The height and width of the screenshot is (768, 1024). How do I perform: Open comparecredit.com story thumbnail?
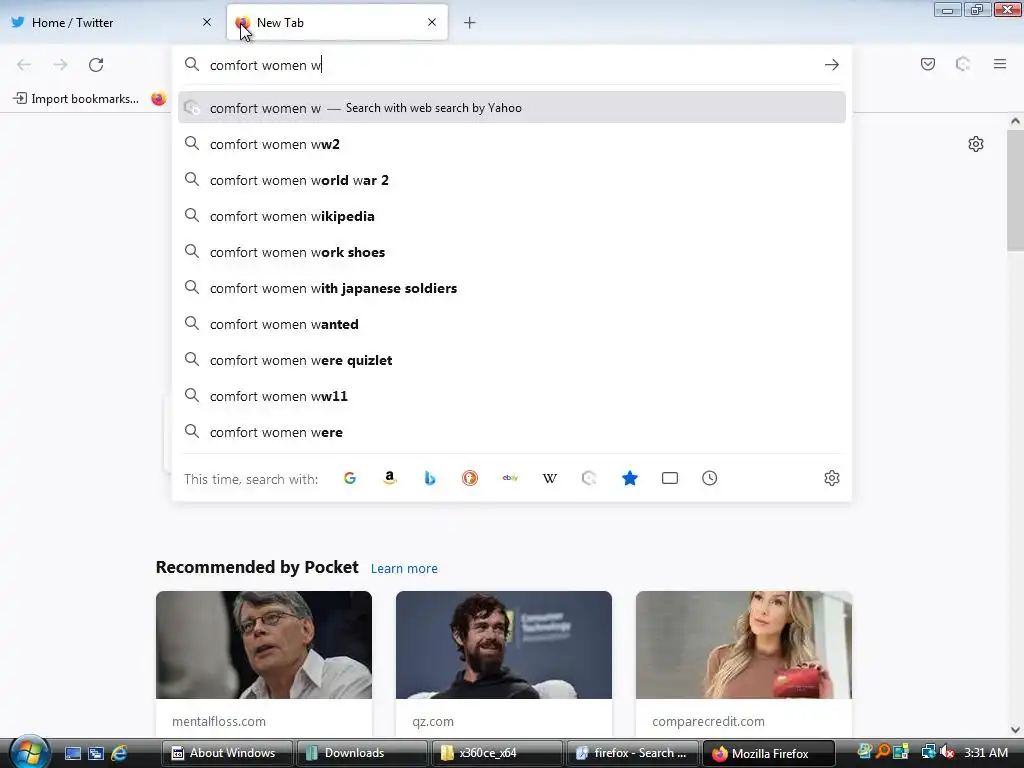coord(744,645)
